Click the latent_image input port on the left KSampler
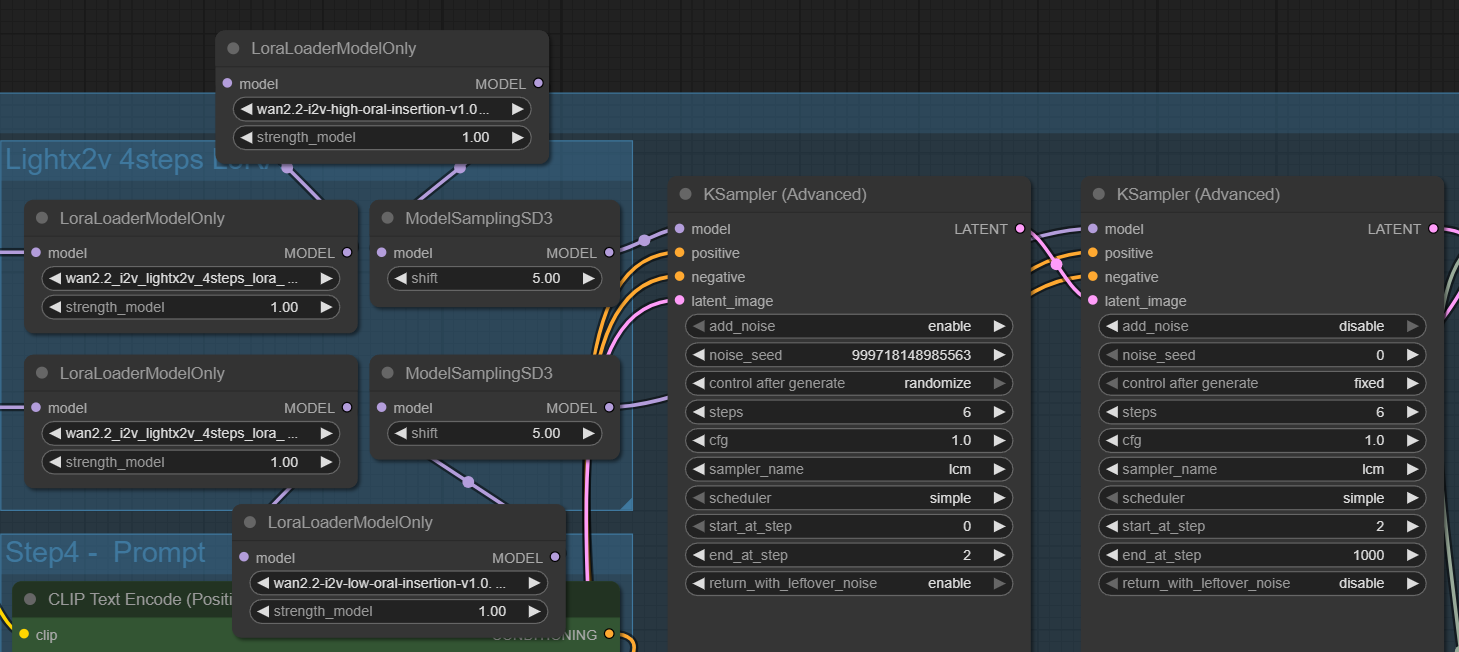The height and width of the screenshot is (652, 1459). (x=680, y=301)
